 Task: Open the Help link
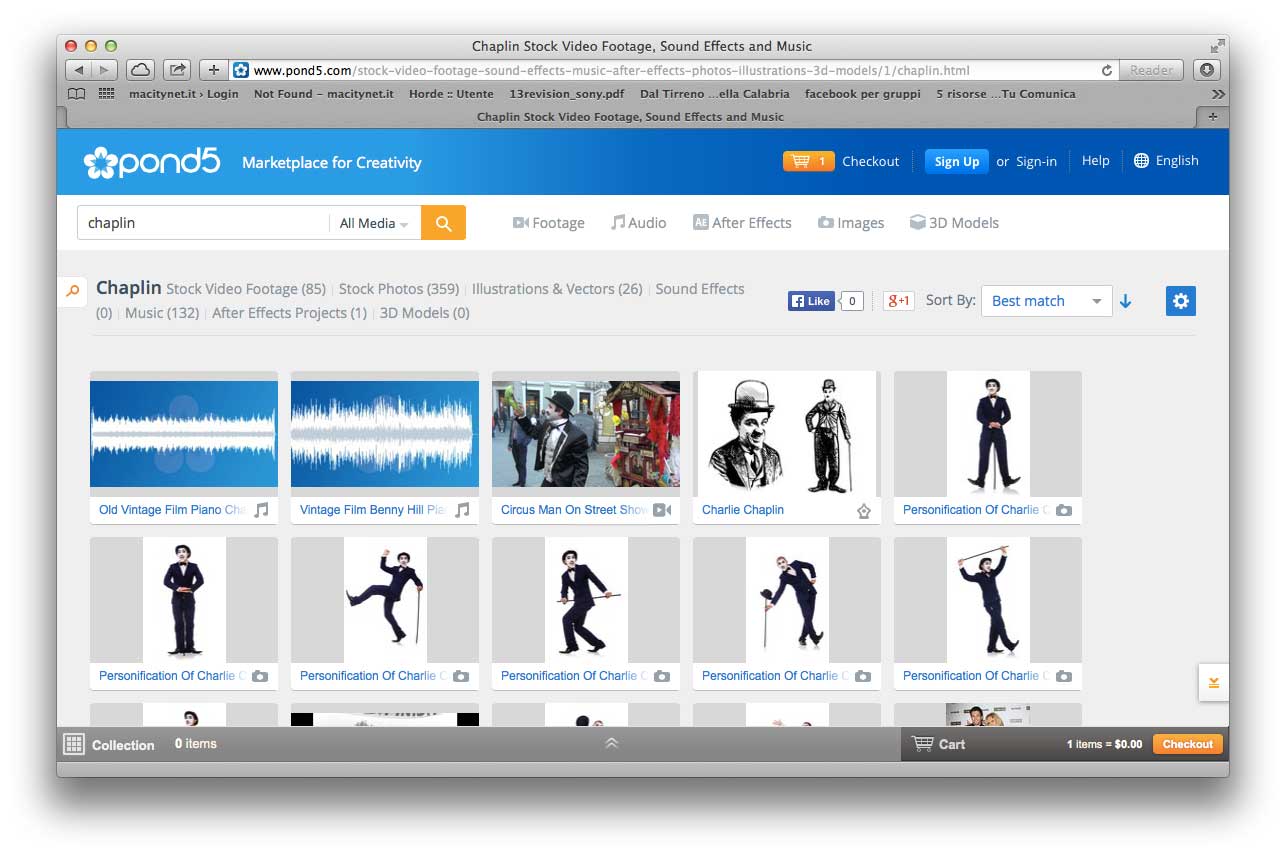tap(1095, 161)
